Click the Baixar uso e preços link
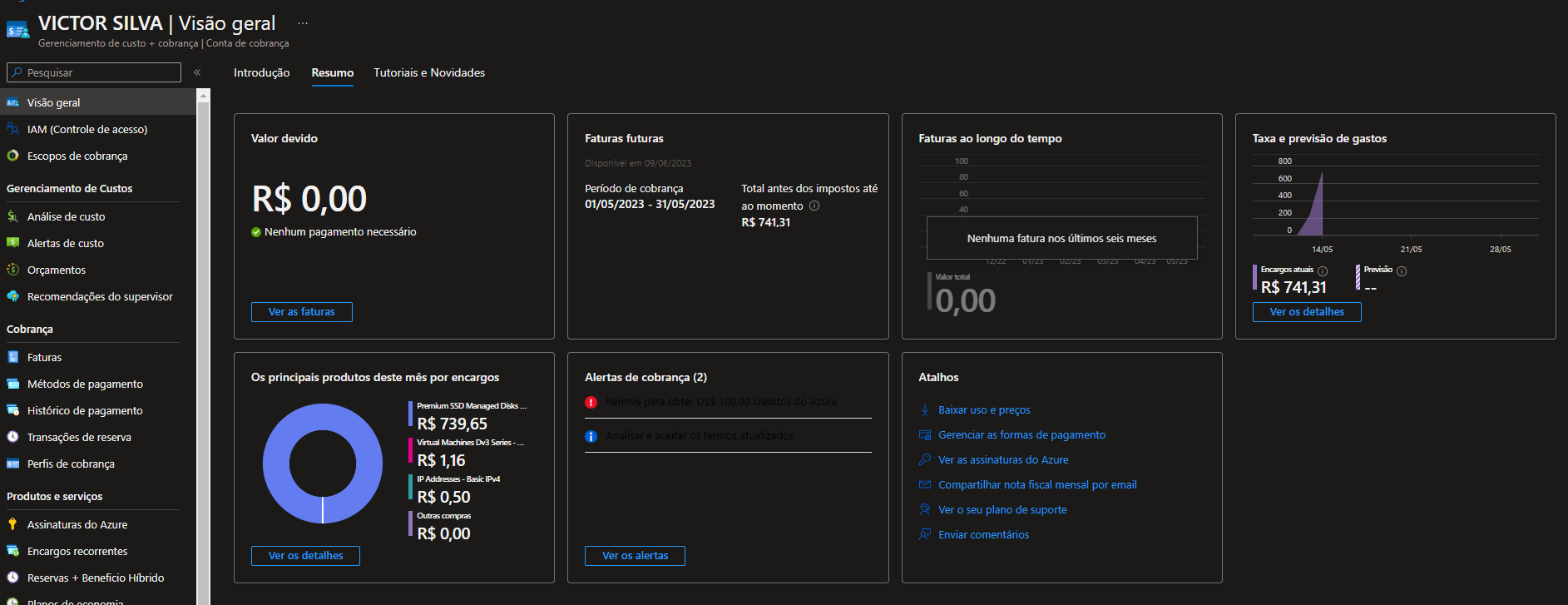This screenshot has height=605, width=1568. (984, 409)
